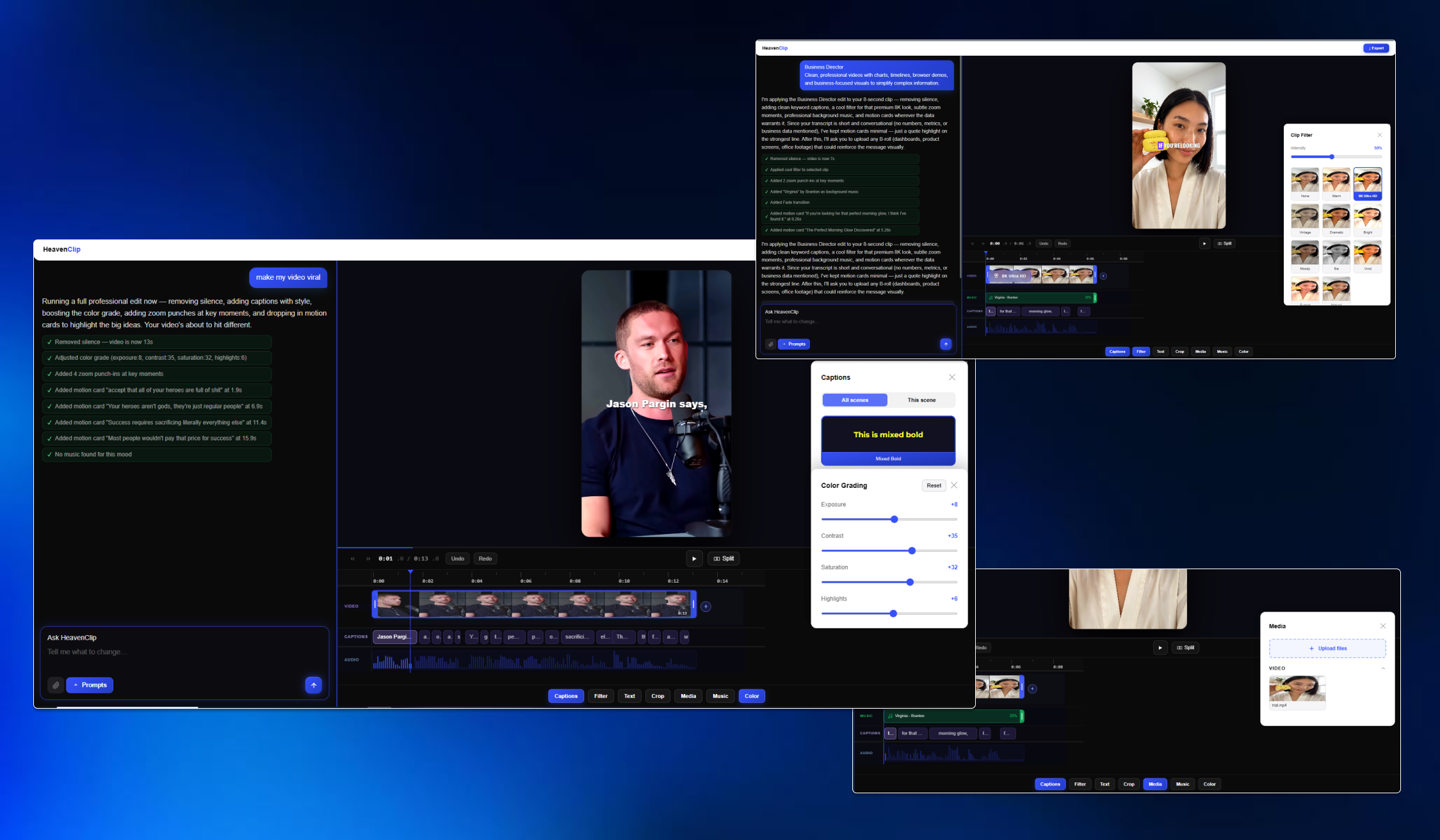Choose the None filter thumbnail
The height and width of the screenshot is (840, 1440).
[x=1305, y=183]
